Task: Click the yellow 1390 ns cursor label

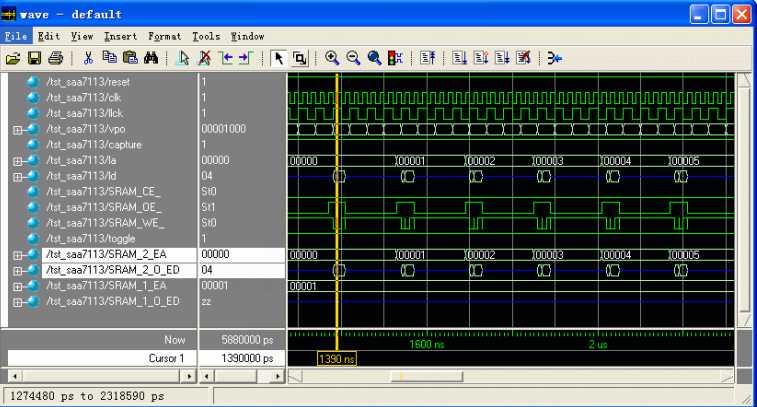Action: (x=337, y=359)
